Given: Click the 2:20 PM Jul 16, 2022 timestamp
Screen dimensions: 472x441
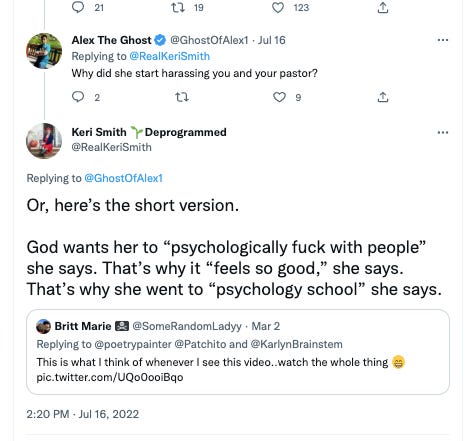Looking at the screenshot, I should click(83, 414).
